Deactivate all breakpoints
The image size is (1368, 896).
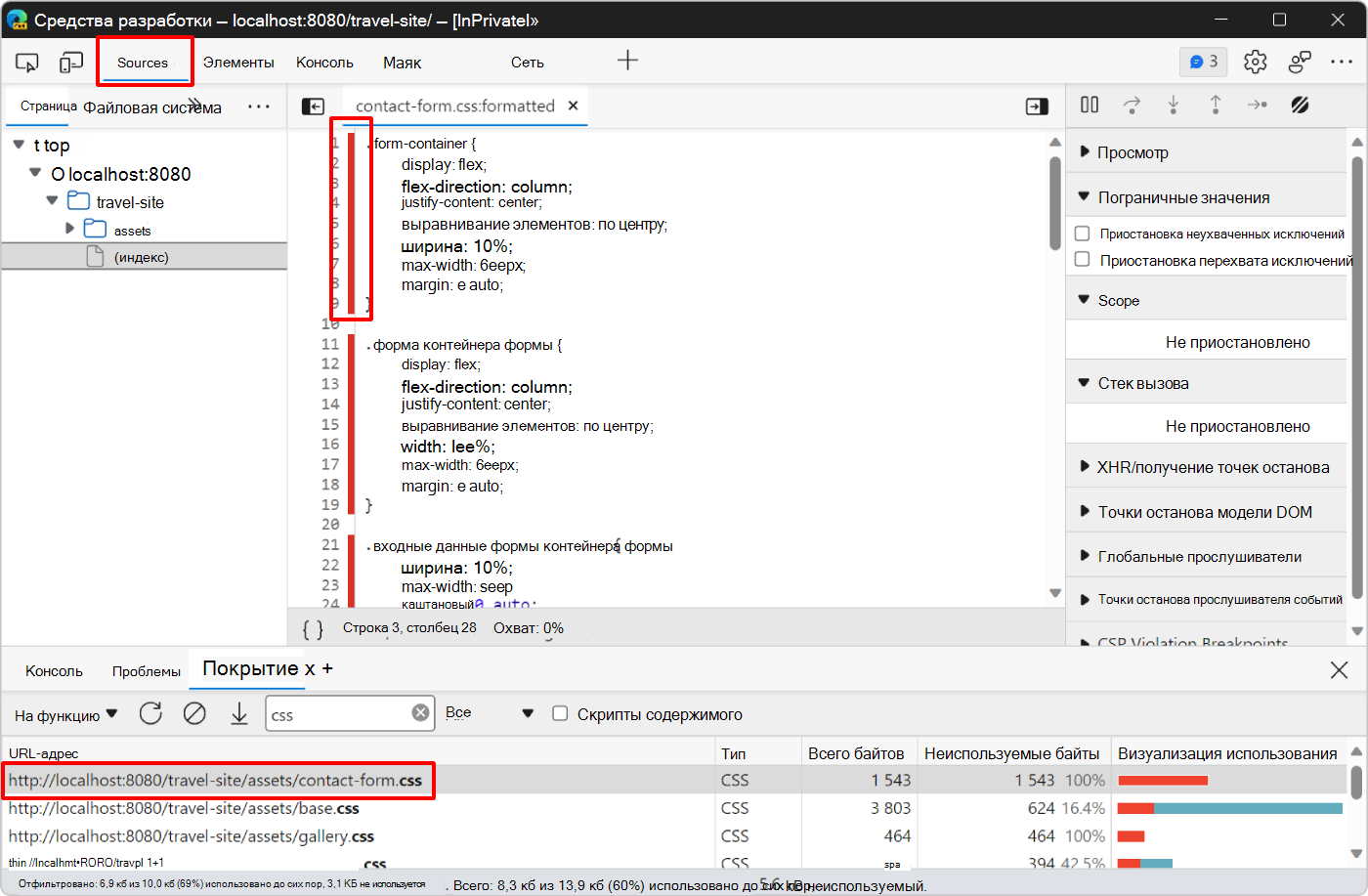pyautogui.click(x=1300, y=105)
